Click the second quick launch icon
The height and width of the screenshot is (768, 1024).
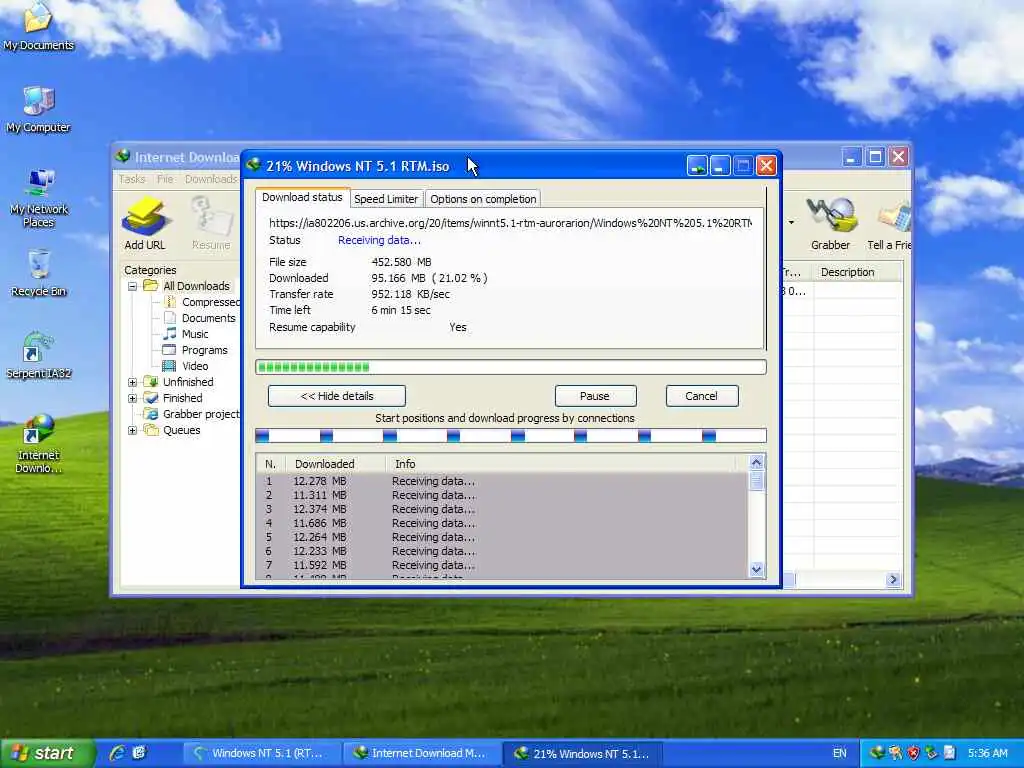click(139, 753)
